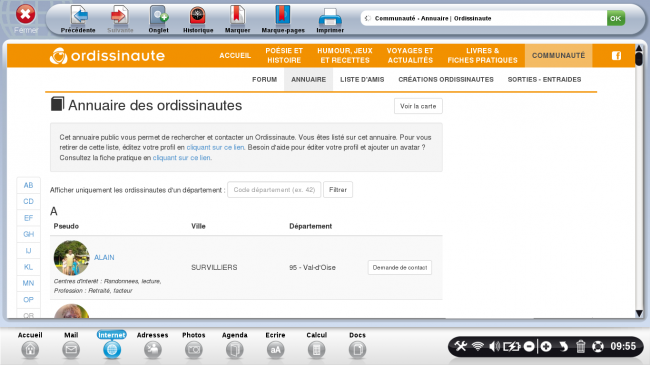This screenshot has height=365, width=650.
Task: Open the trash bin icon in tray
Action: point(580,346)
